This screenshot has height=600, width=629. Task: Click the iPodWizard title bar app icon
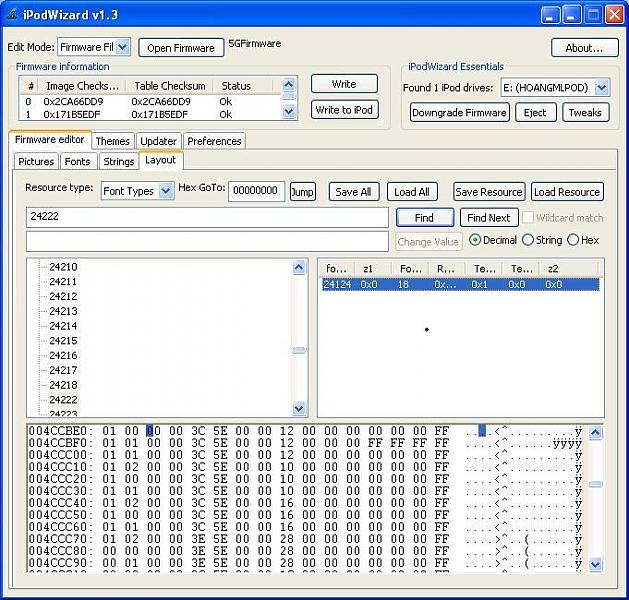point(12,14)
